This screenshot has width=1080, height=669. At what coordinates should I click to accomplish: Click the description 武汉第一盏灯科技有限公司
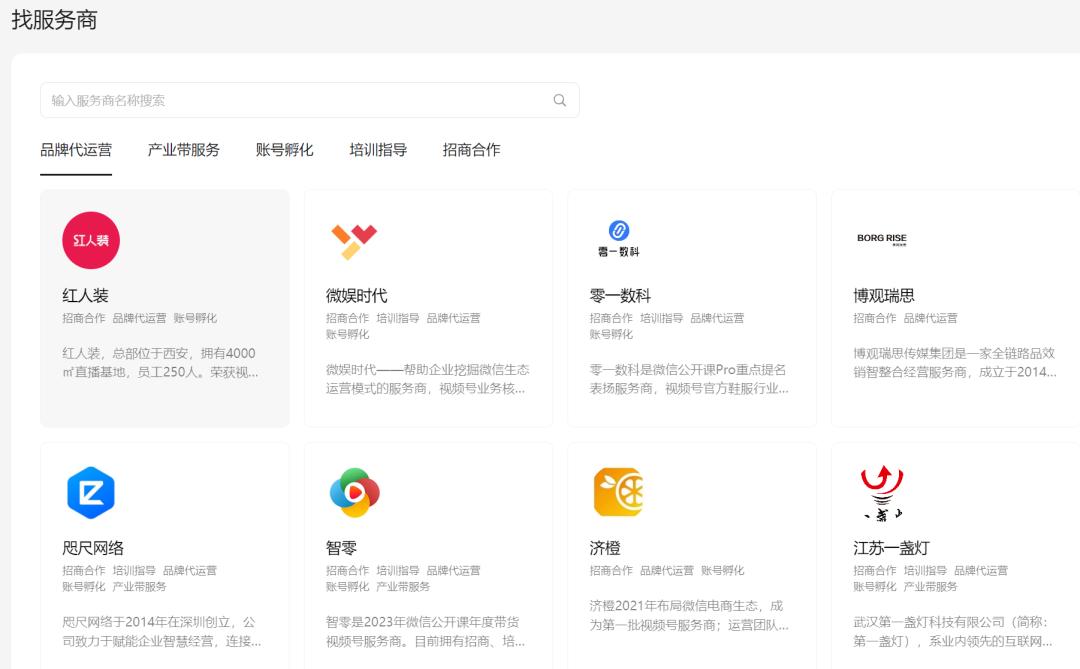pos(953,631)
